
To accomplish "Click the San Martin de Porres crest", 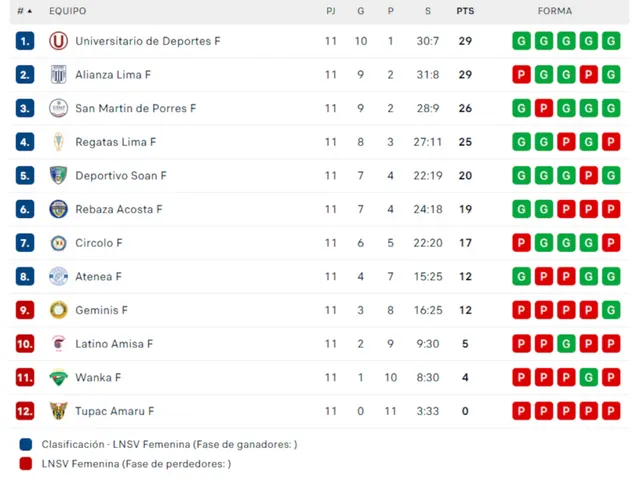I will coord(58,108).
